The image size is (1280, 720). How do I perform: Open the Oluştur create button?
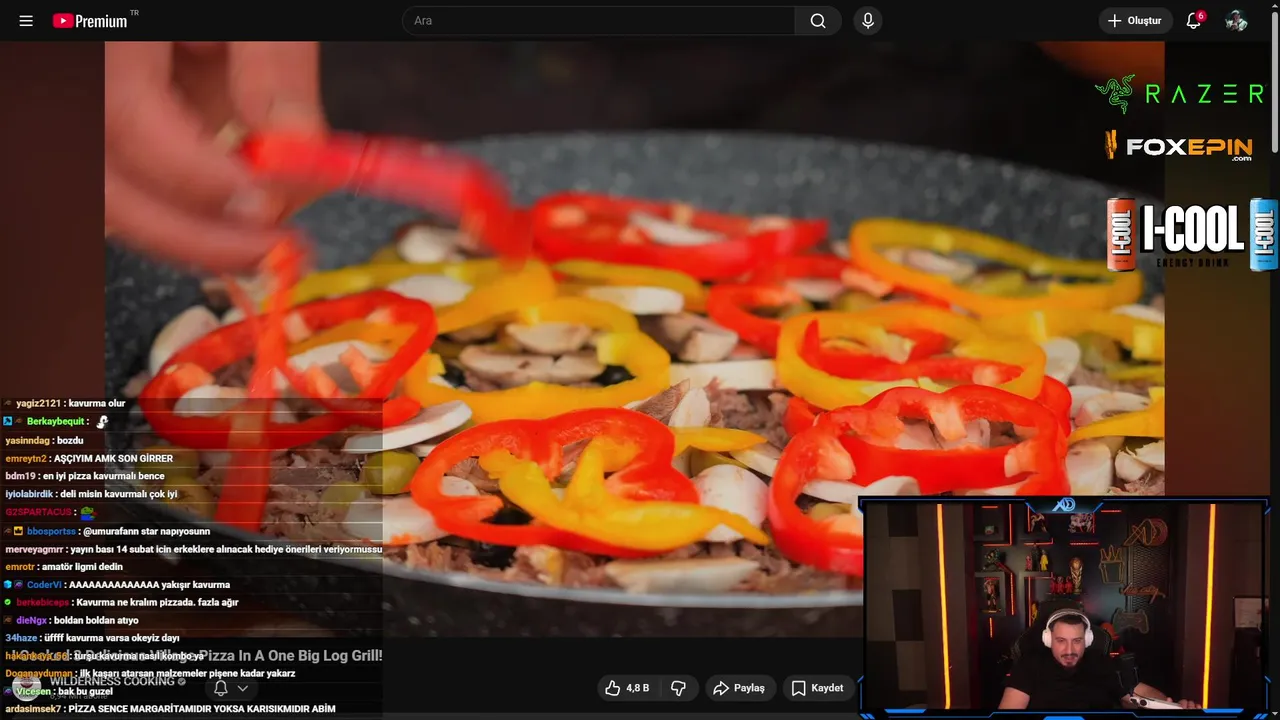tap(1135, 21)
